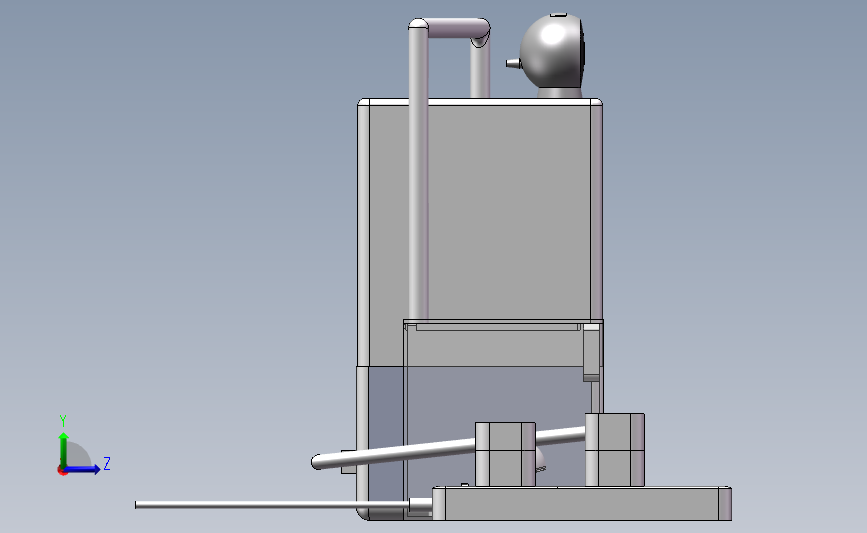Image resolution: width=867 pixels, height=533 pixels.
Task: Select the left square block on the base plate
Action: (505, 454)
